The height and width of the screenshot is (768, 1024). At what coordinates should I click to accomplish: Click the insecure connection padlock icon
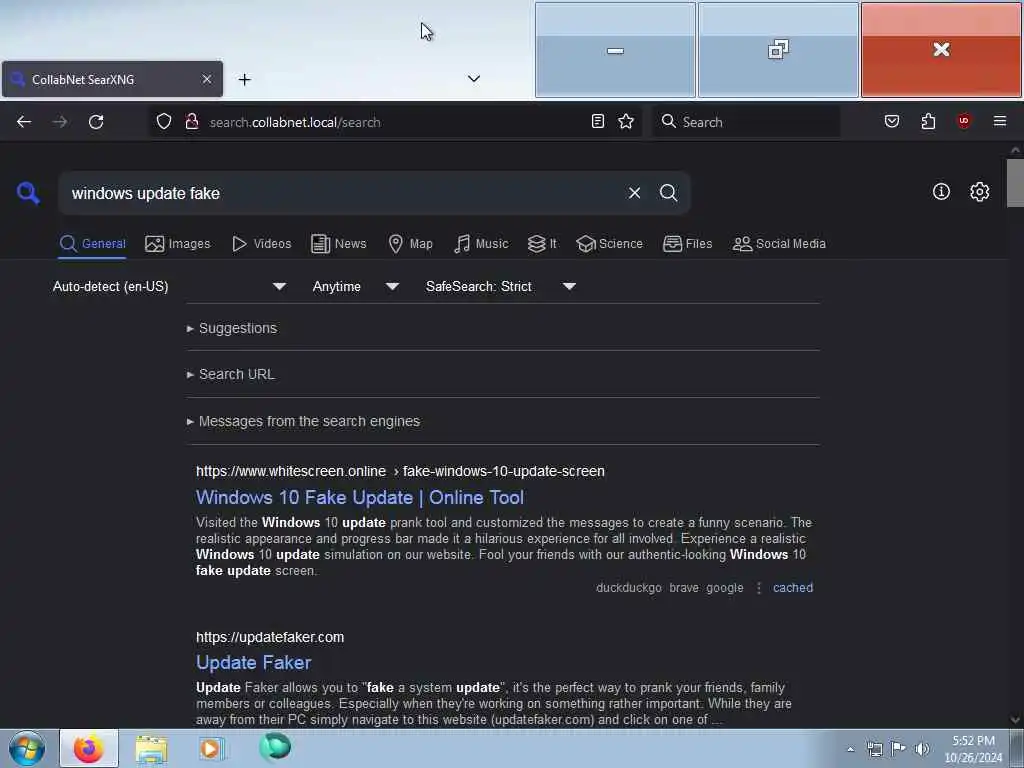coord(192,121)
